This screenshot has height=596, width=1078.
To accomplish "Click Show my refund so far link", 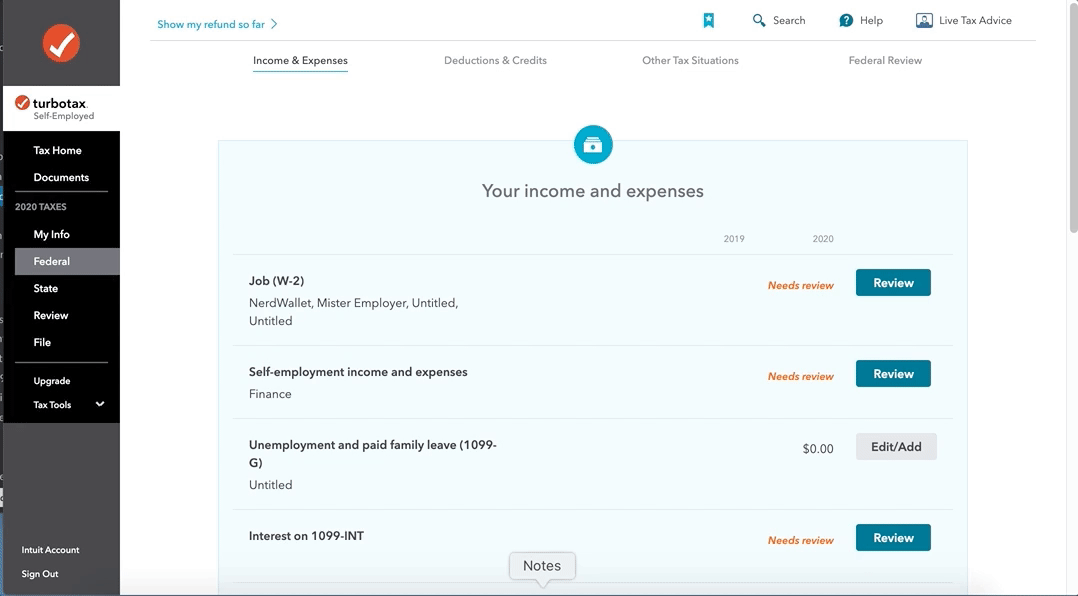I will click(x=210, y=24).
